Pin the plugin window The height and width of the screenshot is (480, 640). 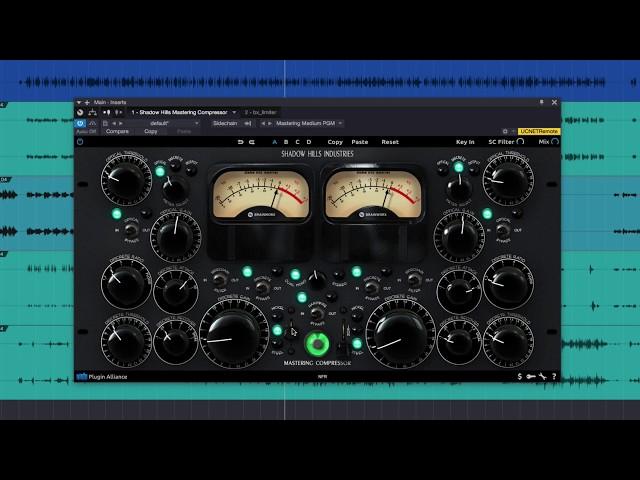(x=542, y=102)
